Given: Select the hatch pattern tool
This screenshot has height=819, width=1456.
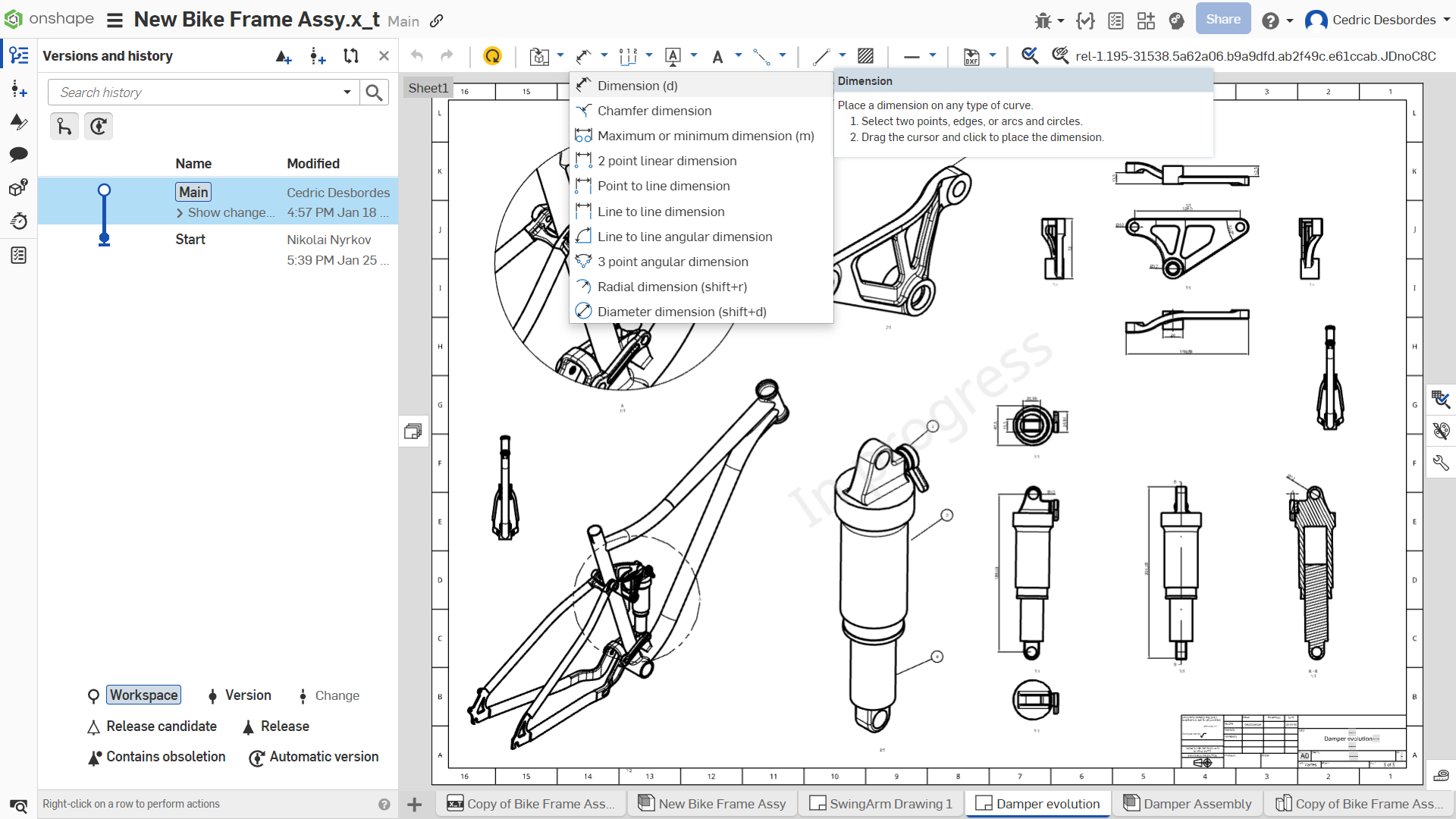Looking at the screenshot, I should (865, 56).
